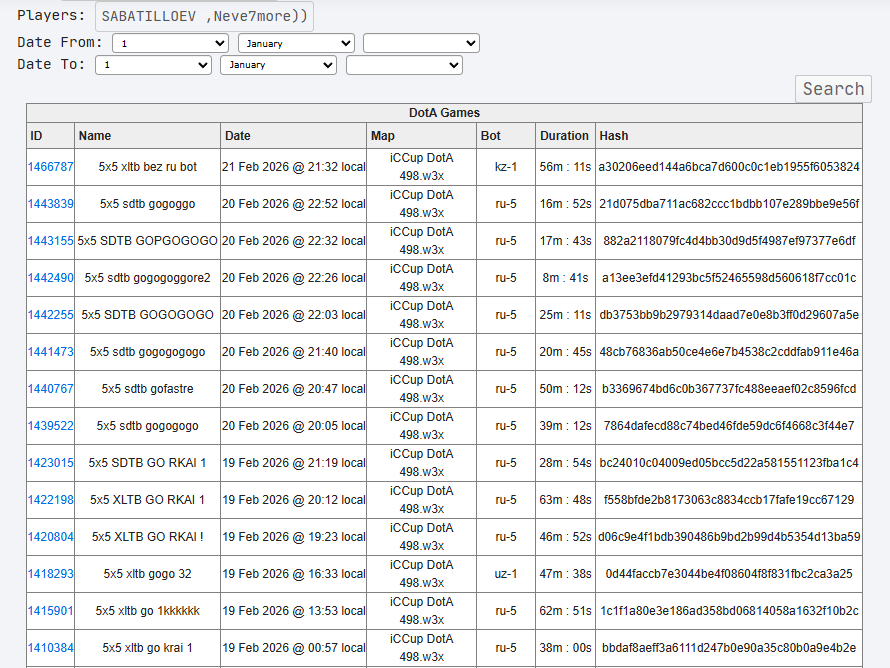Open game ID 1442255
The image size is (890, 668).
click(51, 315)
